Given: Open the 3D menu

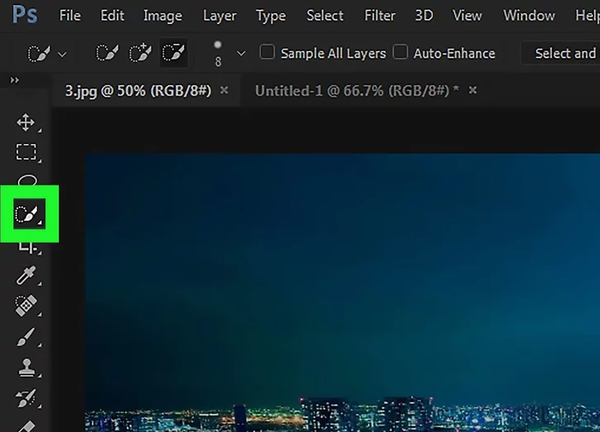Looking at the screenshot, I should coord(424,16).
